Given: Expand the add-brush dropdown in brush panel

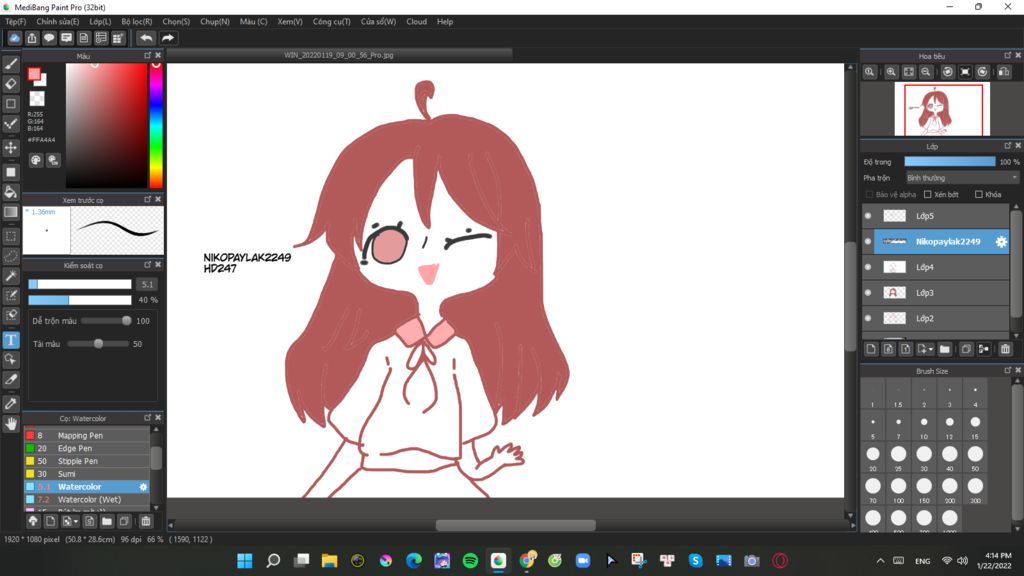Looking at the screenshot, I should tap(76, 521).
